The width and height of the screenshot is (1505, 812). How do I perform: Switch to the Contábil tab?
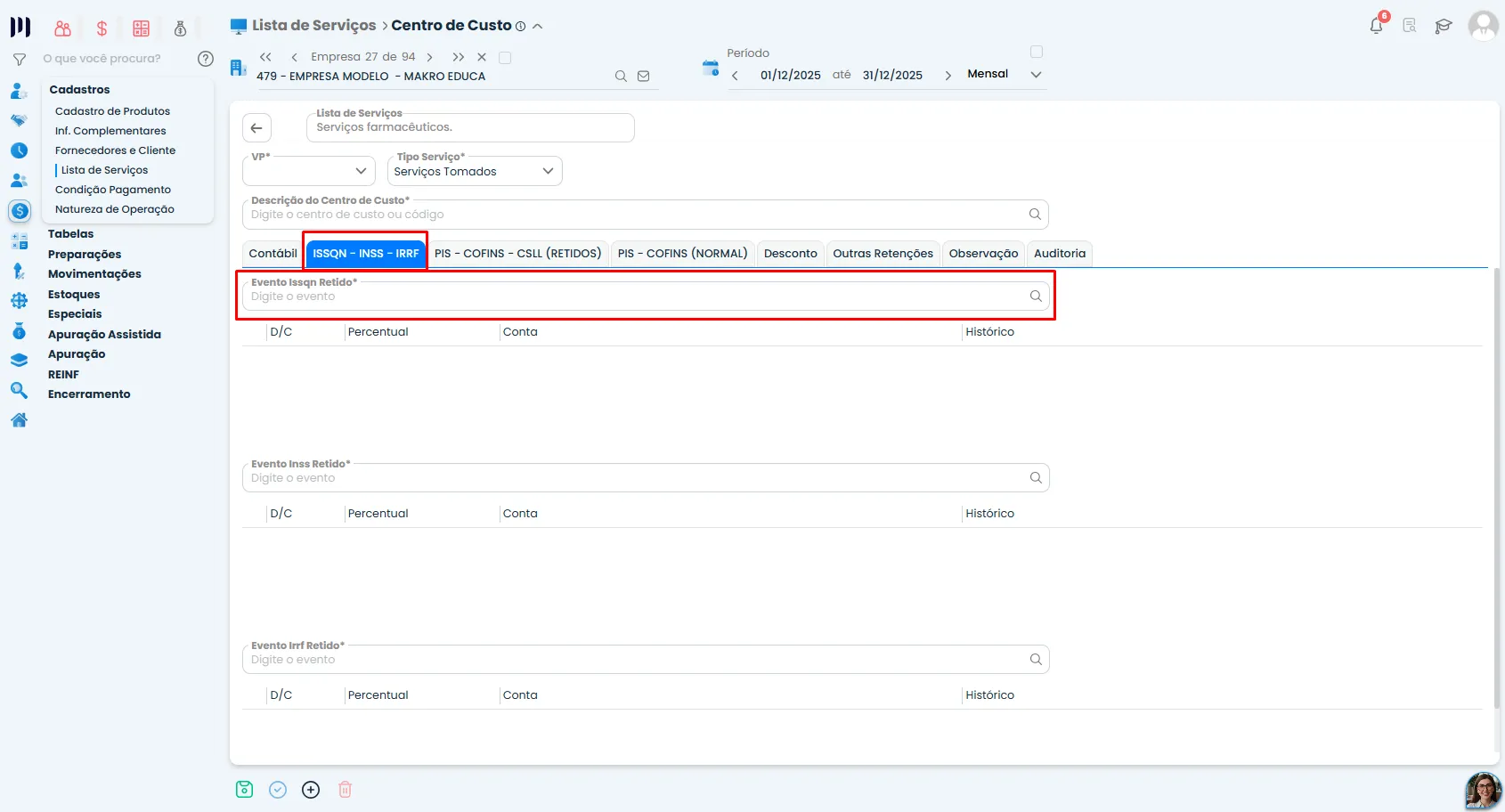click(x=273, y=254)
